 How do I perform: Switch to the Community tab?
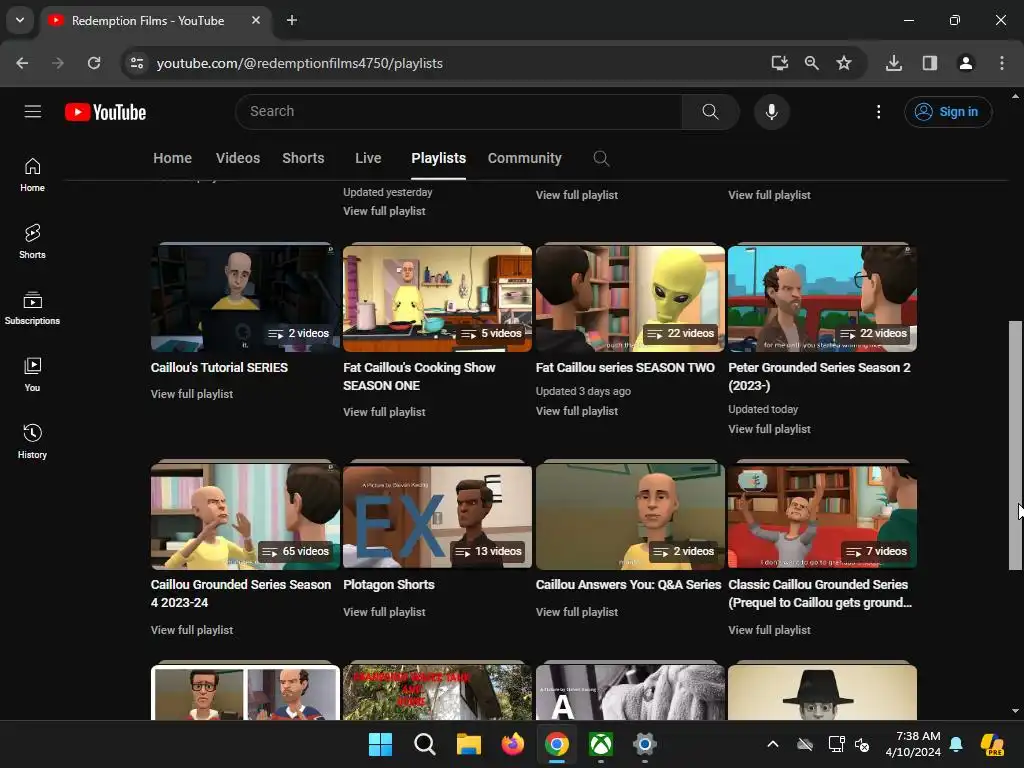524,158
